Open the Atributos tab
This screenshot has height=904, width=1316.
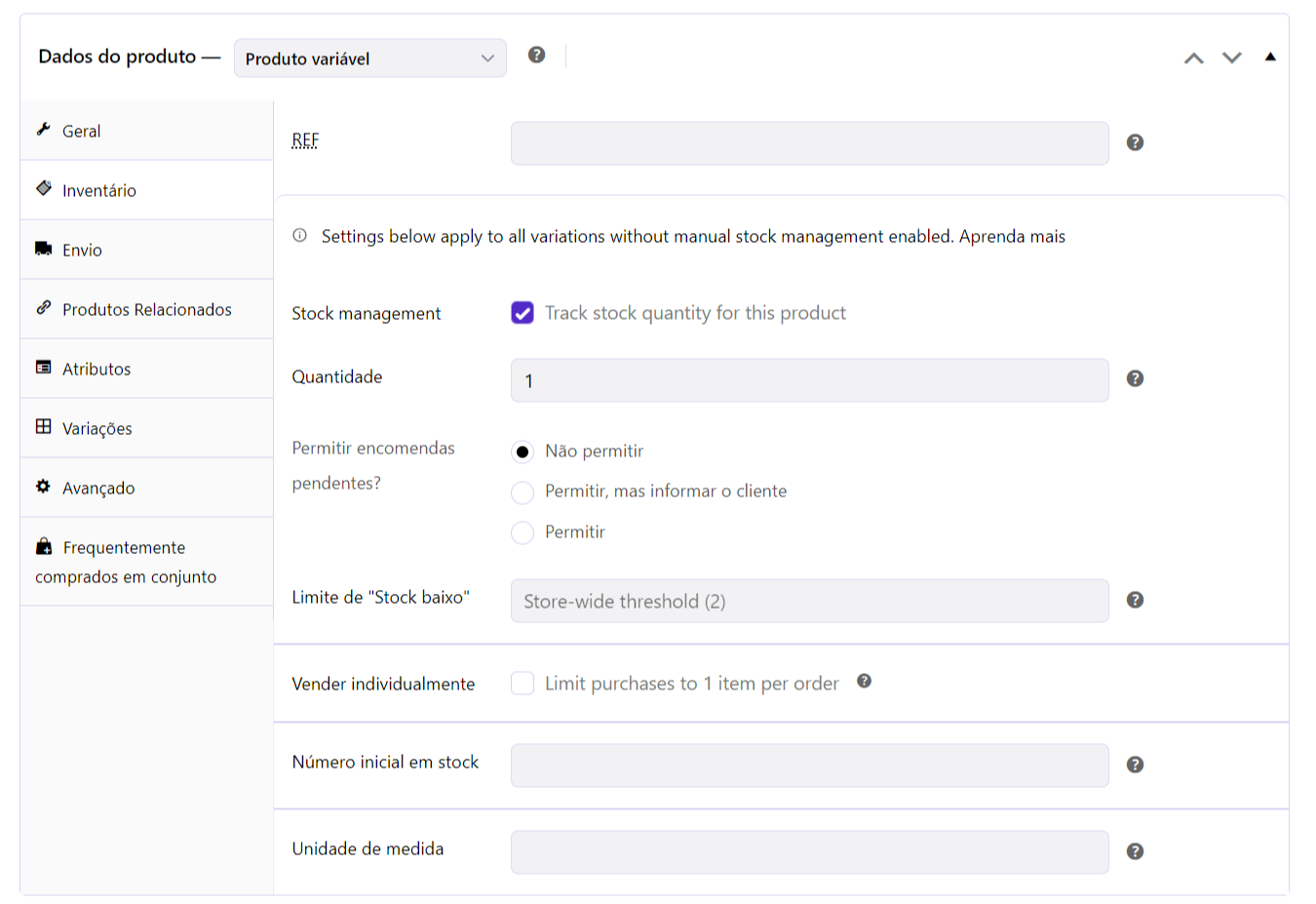click(146, 369)
